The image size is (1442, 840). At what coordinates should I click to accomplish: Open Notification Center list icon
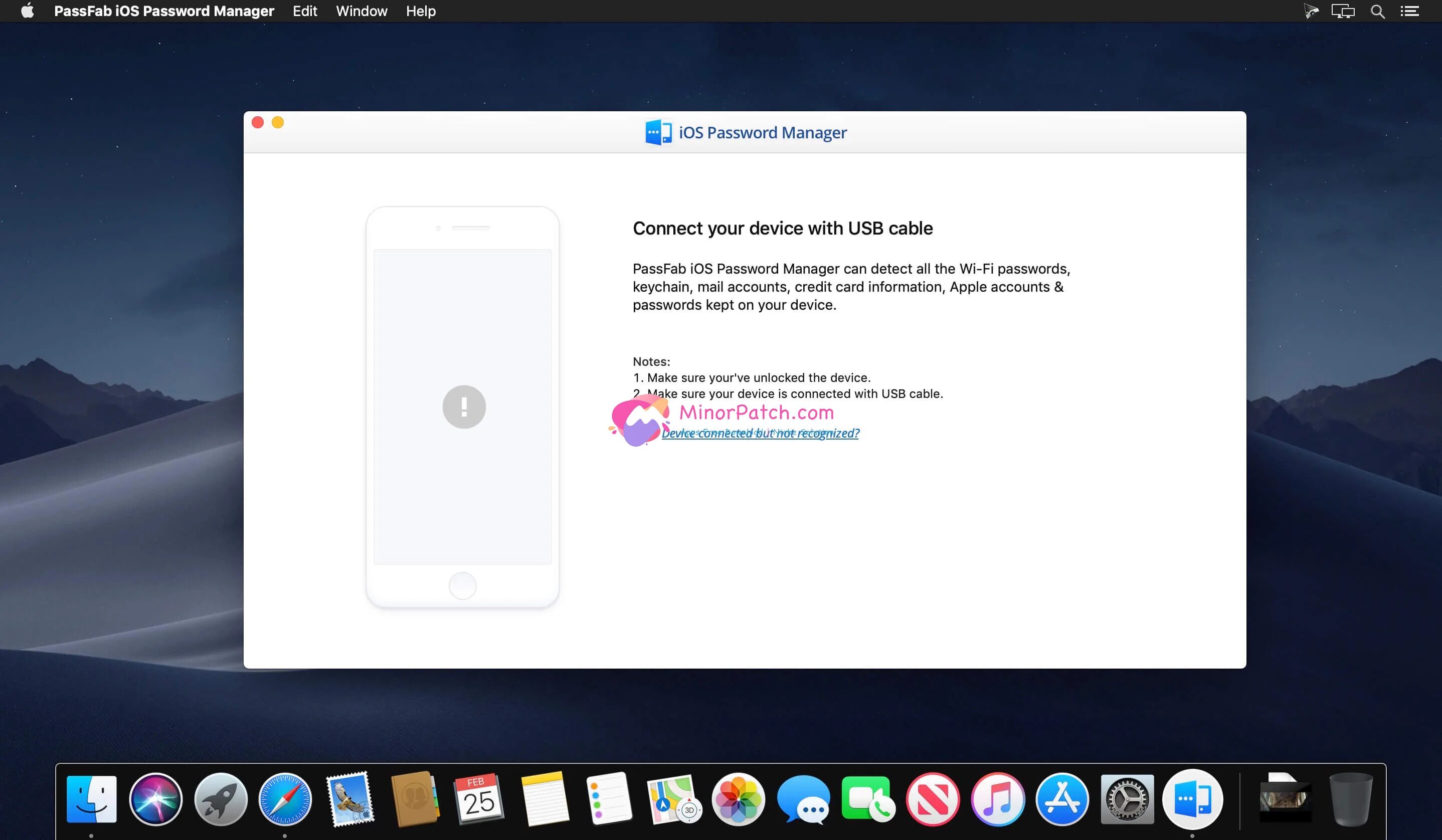[x=1409, y=12]
